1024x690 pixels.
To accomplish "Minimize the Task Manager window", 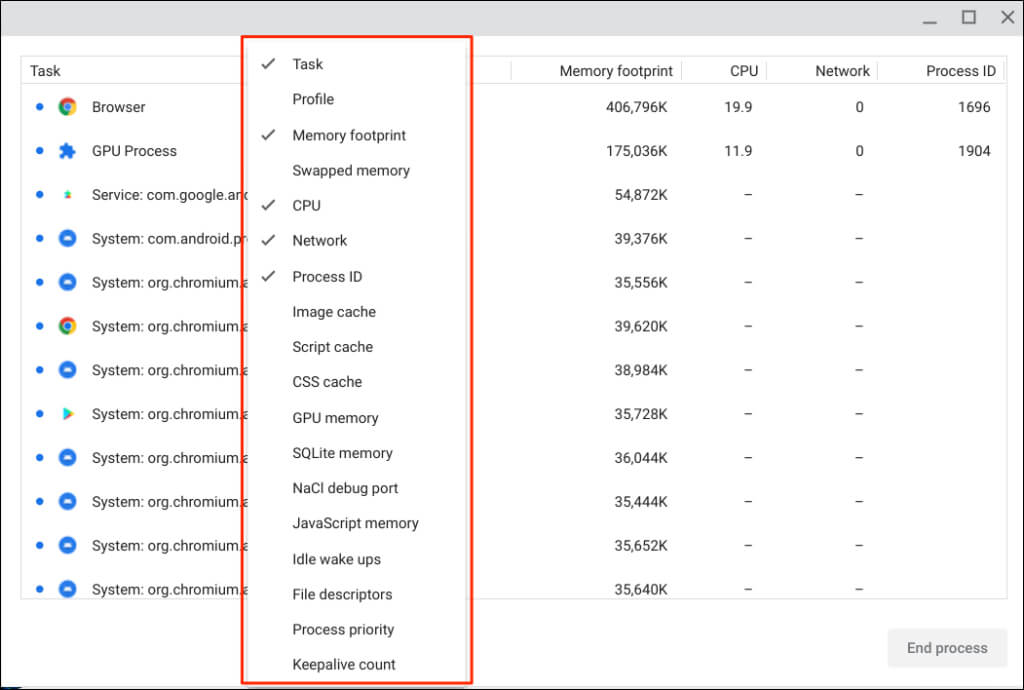I will [931, 18].
